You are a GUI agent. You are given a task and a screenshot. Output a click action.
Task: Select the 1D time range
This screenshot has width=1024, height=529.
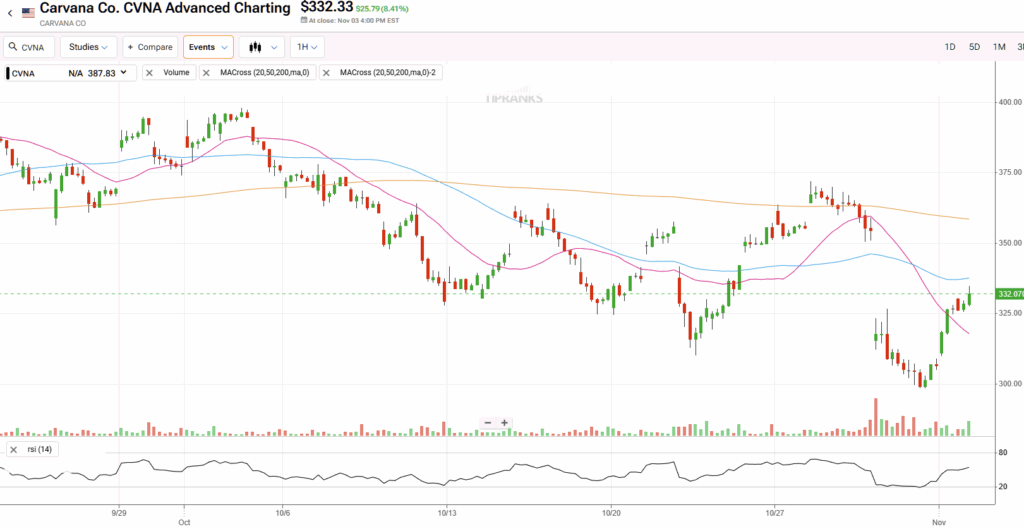click(x=950, y=47)
